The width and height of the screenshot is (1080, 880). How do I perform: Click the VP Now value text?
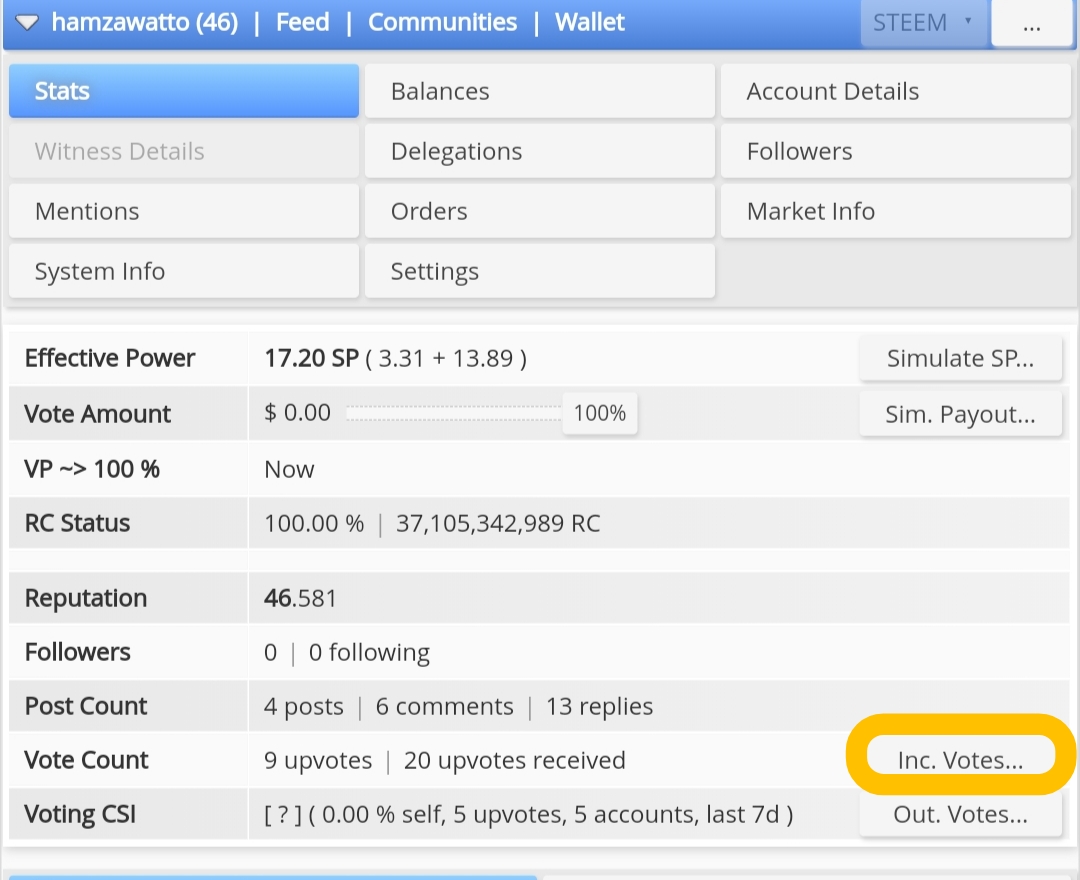point(289,470)
